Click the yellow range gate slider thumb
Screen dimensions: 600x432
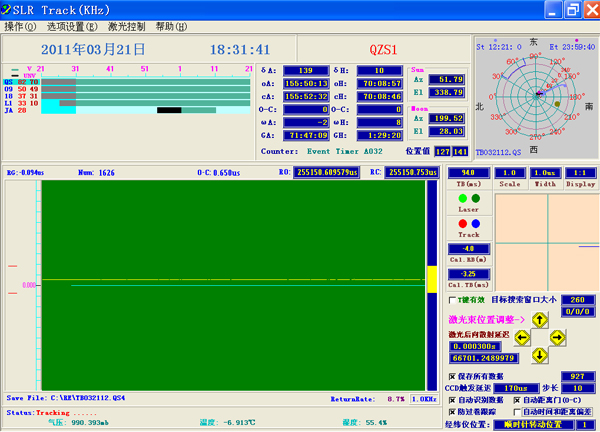point(432,279)
